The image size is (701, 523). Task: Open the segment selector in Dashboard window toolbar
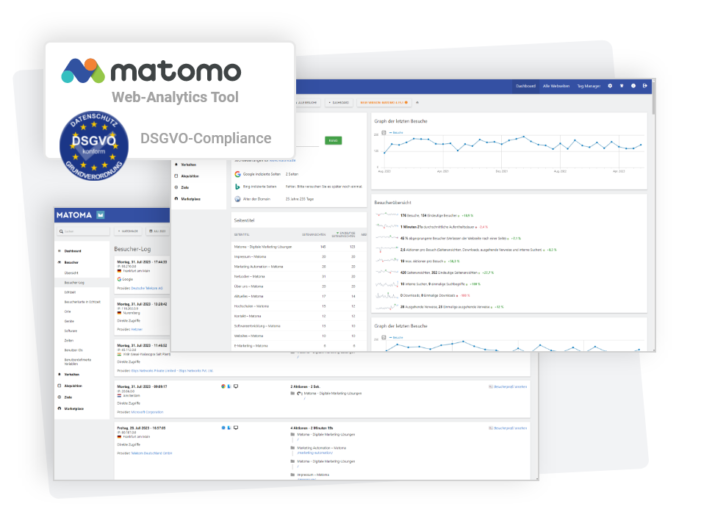pos(307,103)
